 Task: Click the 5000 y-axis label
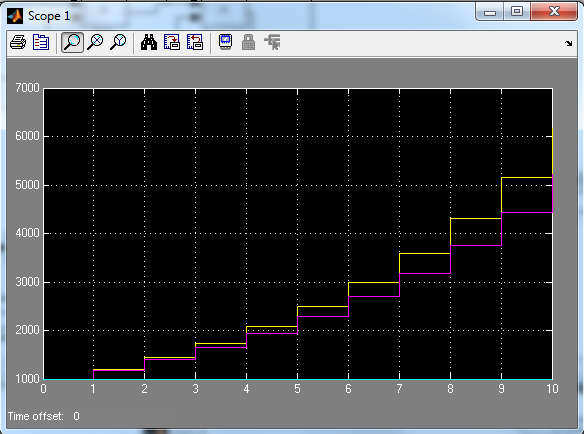[27, 185]
